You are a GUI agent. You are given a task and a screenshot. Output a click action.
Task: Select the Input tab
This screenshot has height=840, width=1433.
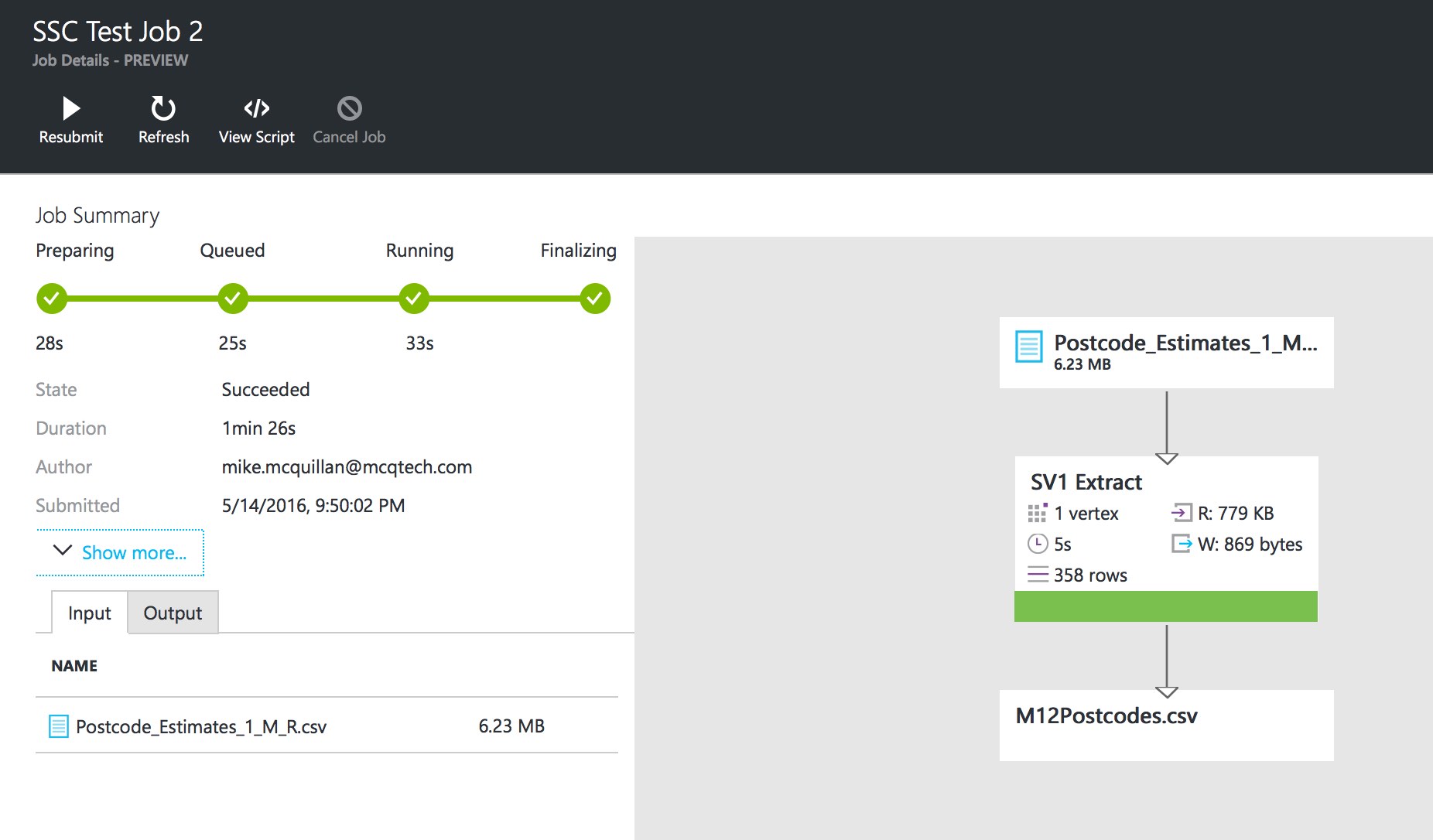[x=89, y=613]
